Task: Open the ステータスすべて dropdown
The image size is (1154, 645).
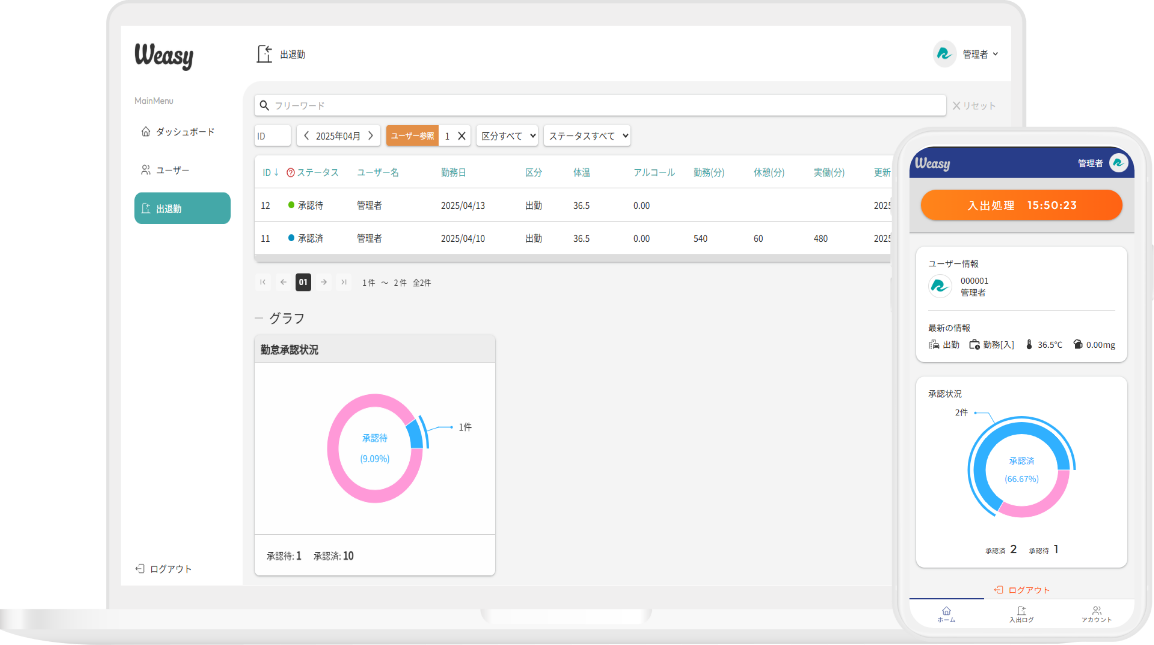Action: 587,135
